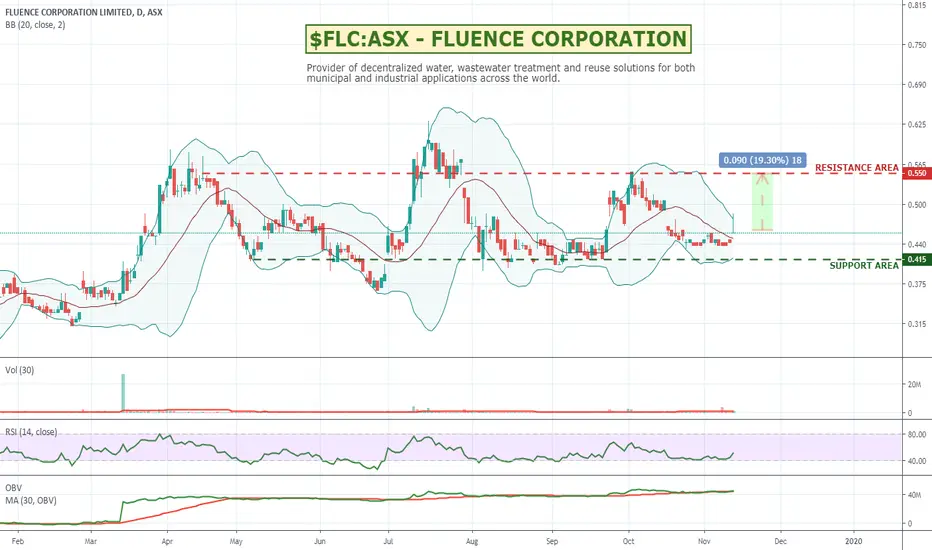Select the RESISTANCE AREA label
This screenshot has height=550, width=932.
coord(857,168)
